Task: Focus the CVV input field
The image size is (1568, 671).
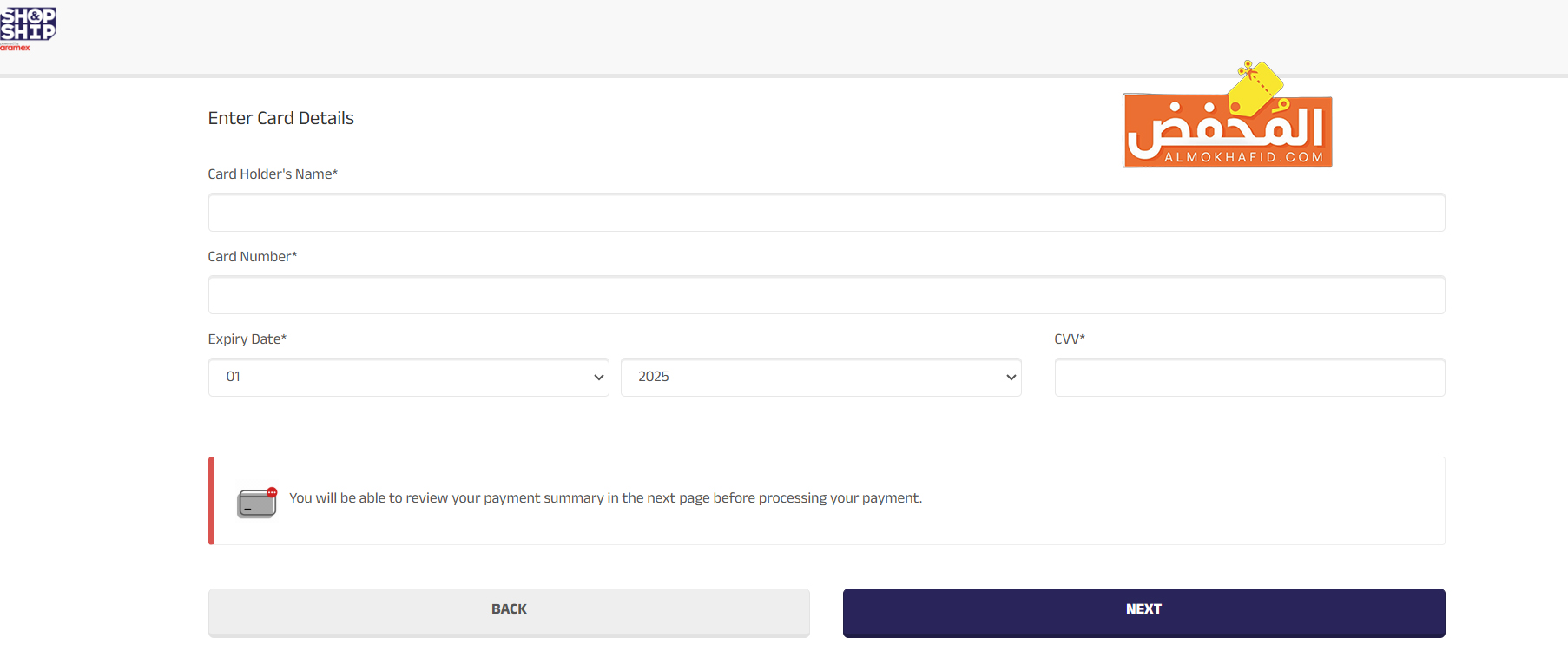Action: pyautogui.click(x=1248, y=378)
